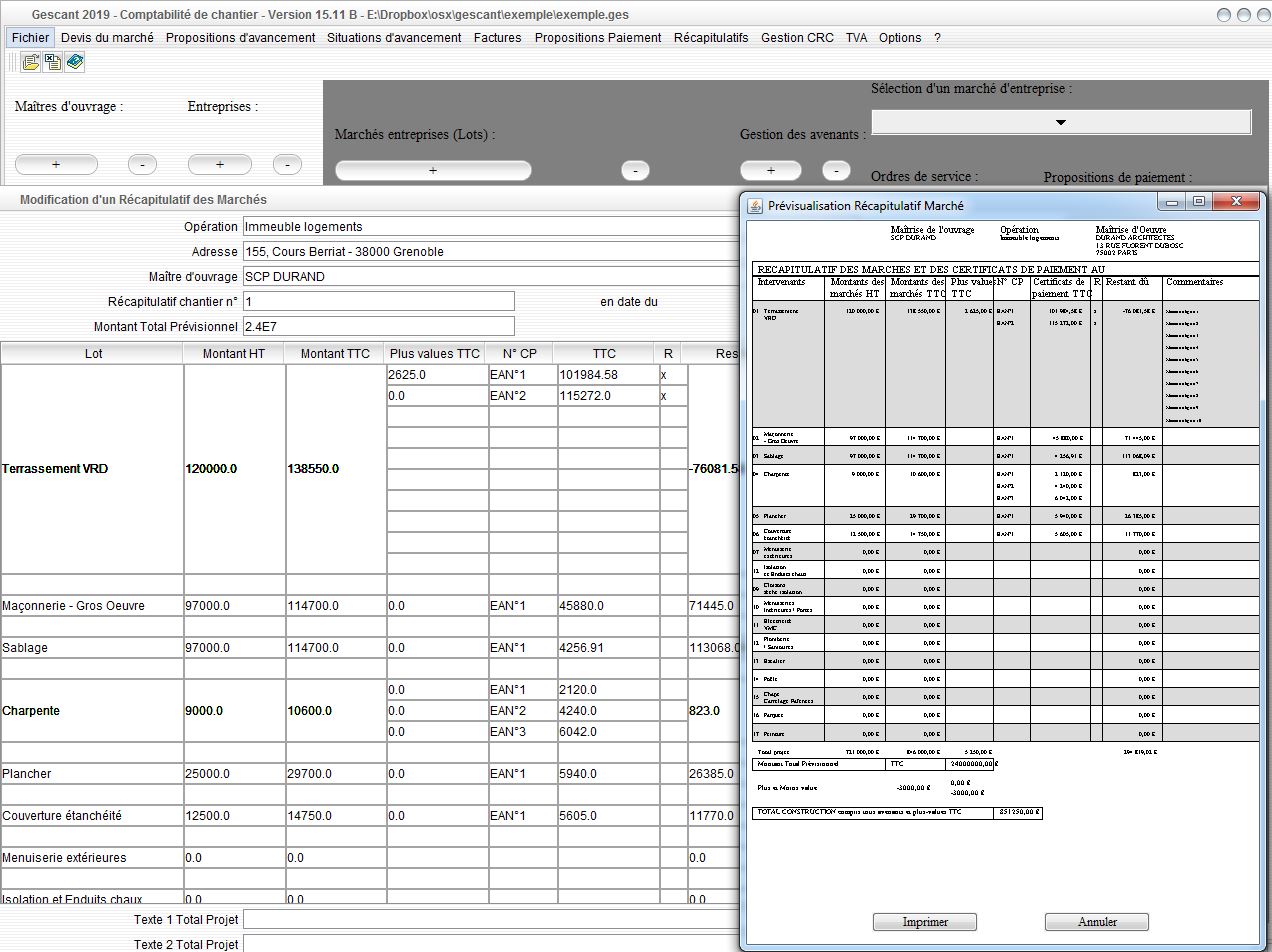Click the Java icon in the Prévisualisation title bar
The height and width of the screenshot is (952, 1272).
pos(756,205)
